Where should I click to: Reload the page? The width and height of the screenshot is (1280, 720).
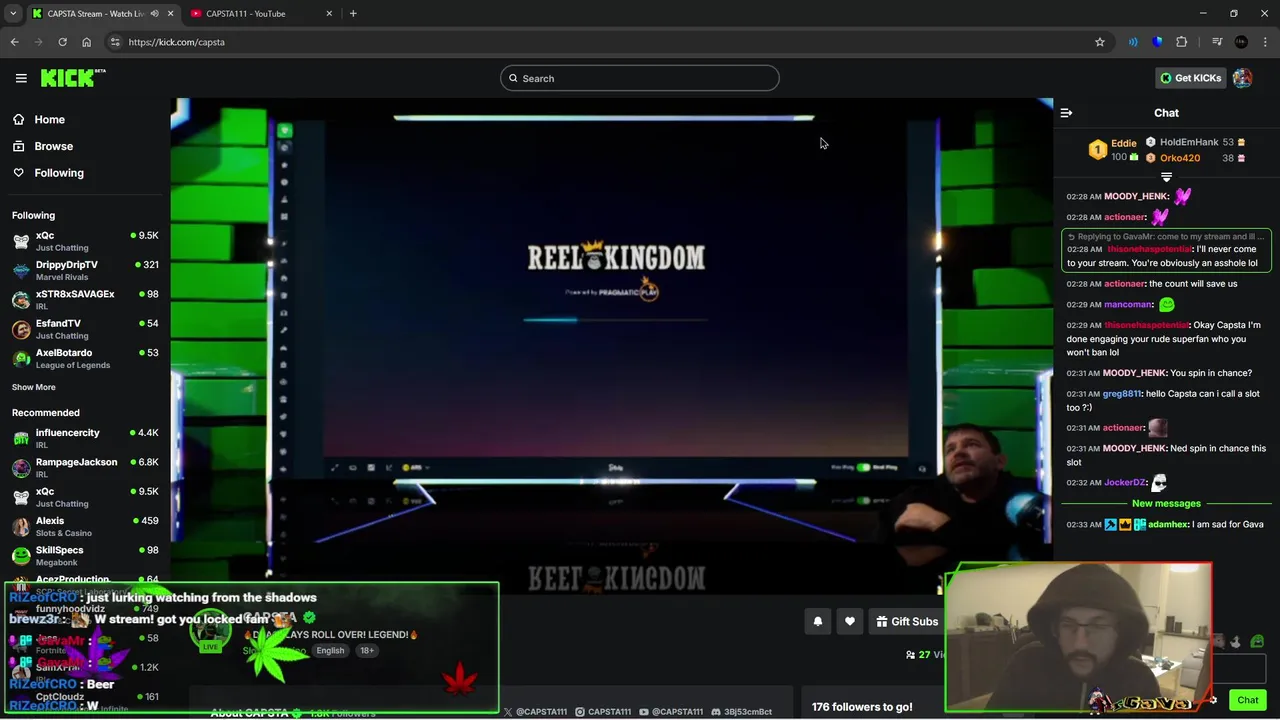62,42
